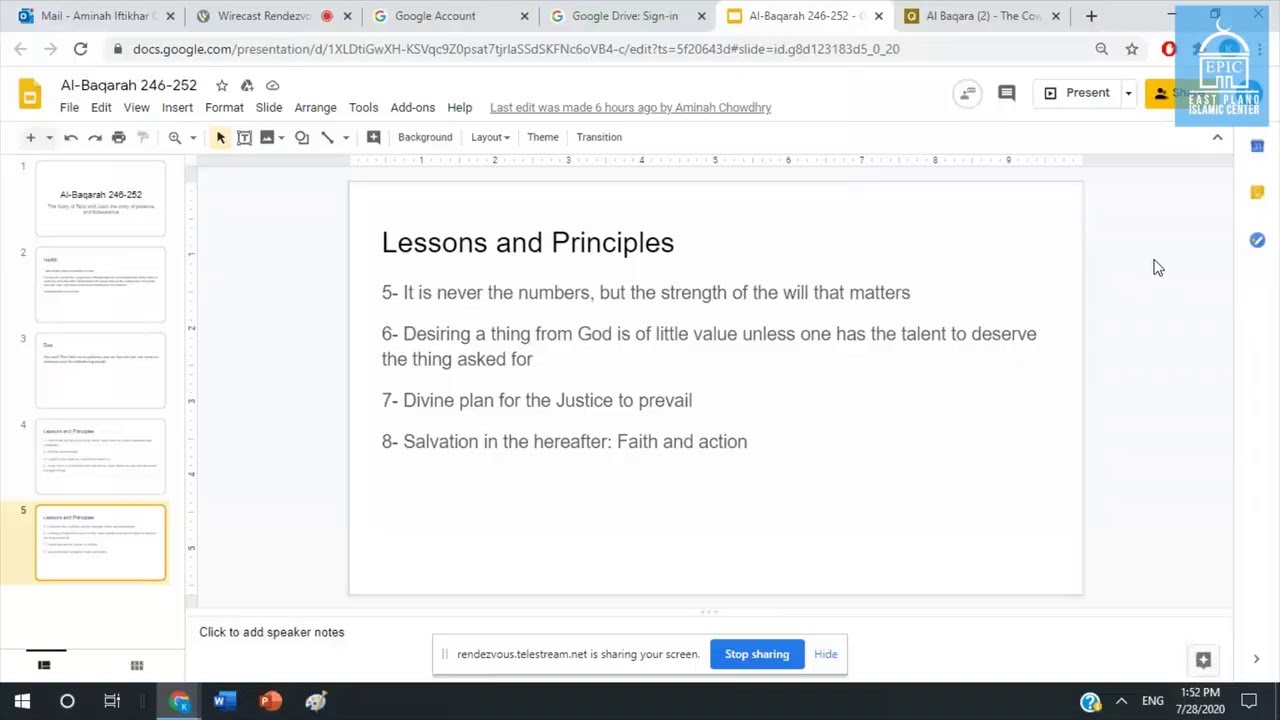Screen dimensions: 1280x720
Task: Click the line starting "5- It is never the numbers"
Action: point(646,293)
